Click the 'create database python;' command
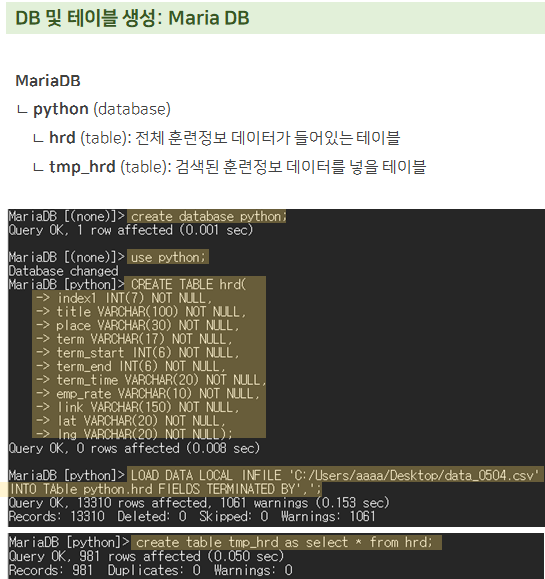545x579 pixels. [x=209, y=216]
